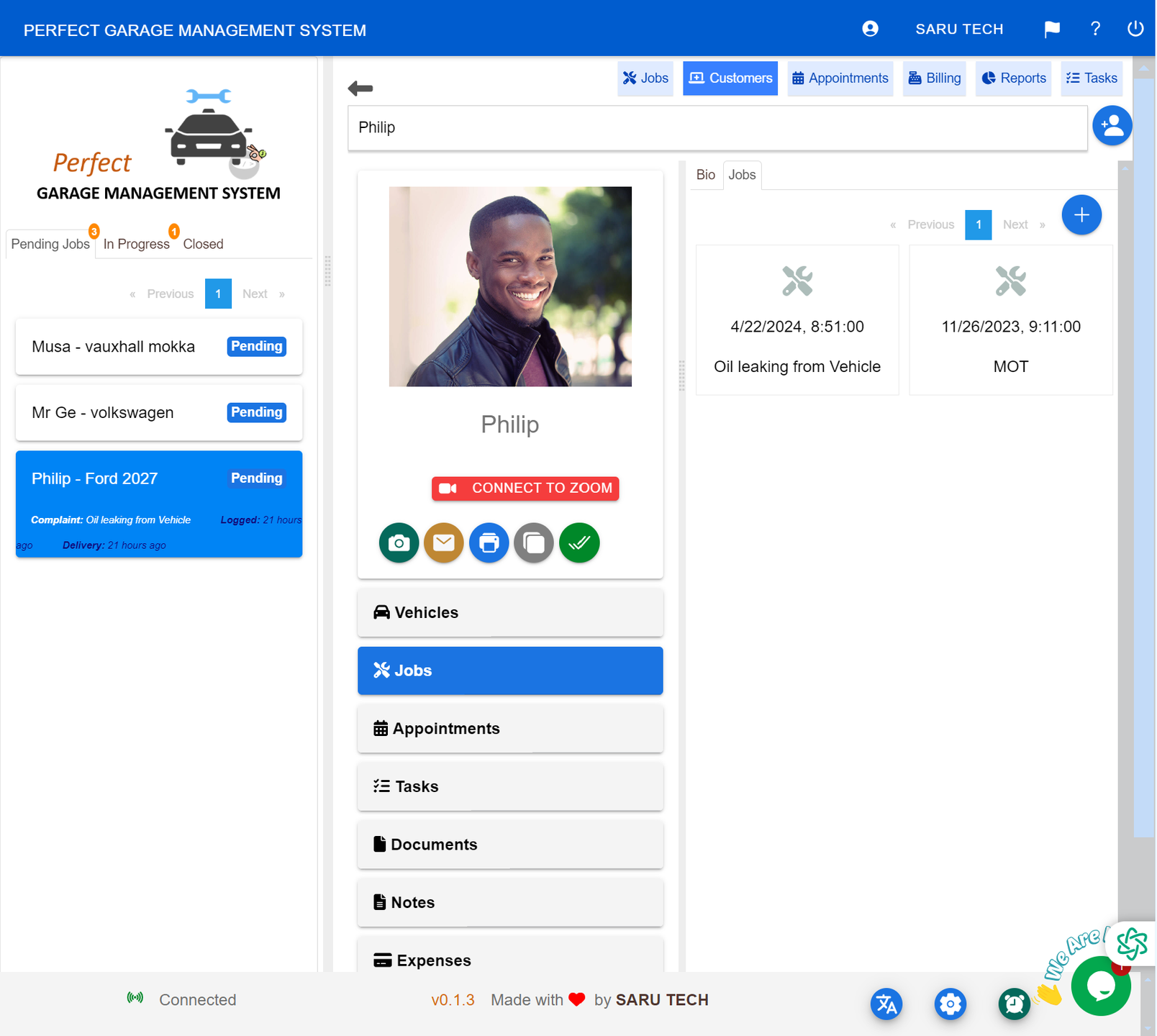Select the Jobs tab beside Bio

click(742, 175)
